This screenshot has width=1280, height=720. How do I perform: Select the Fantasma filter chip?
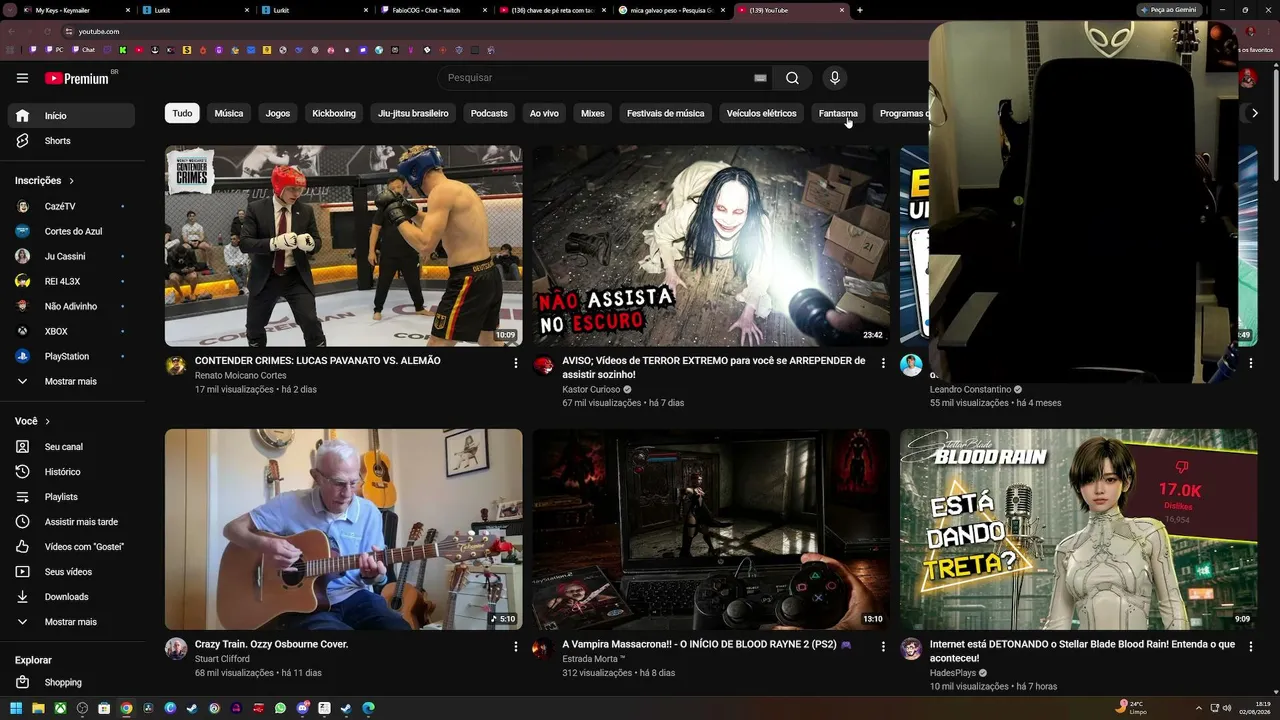838,113
